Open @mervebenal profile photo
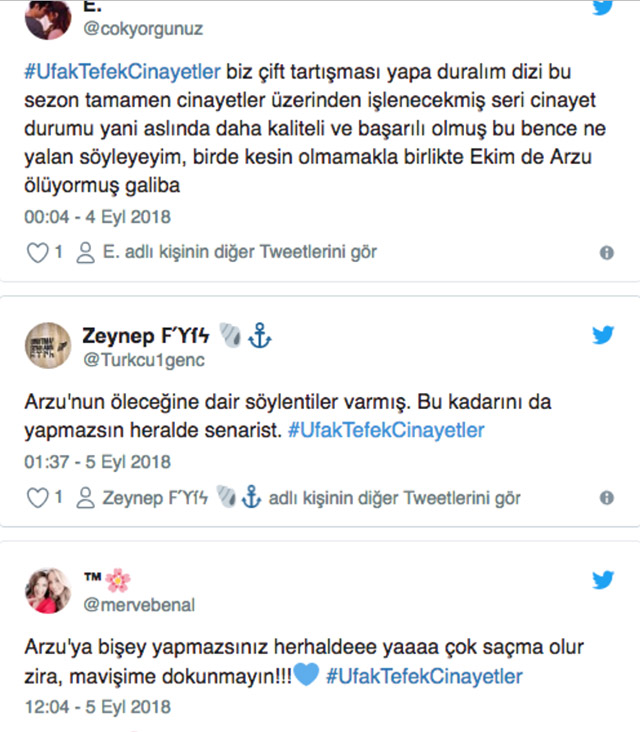Viewport: 640px width, 732px height. [48, 591]
